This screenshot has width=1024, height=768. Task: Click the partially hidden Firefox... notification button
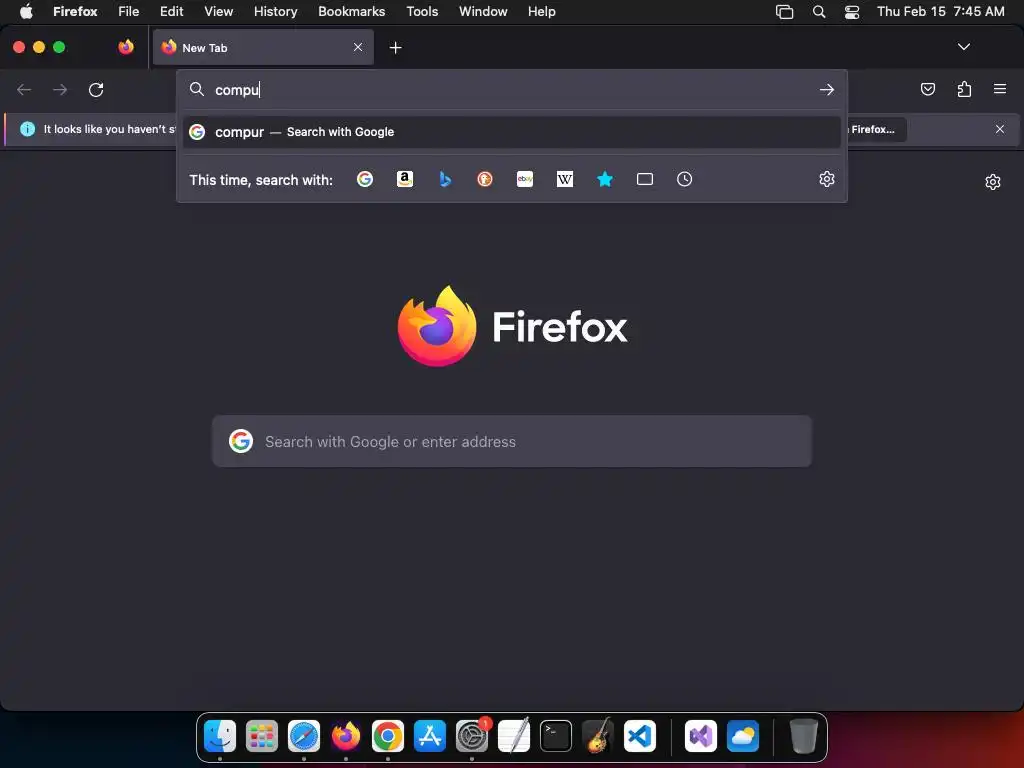click(876, 129)
